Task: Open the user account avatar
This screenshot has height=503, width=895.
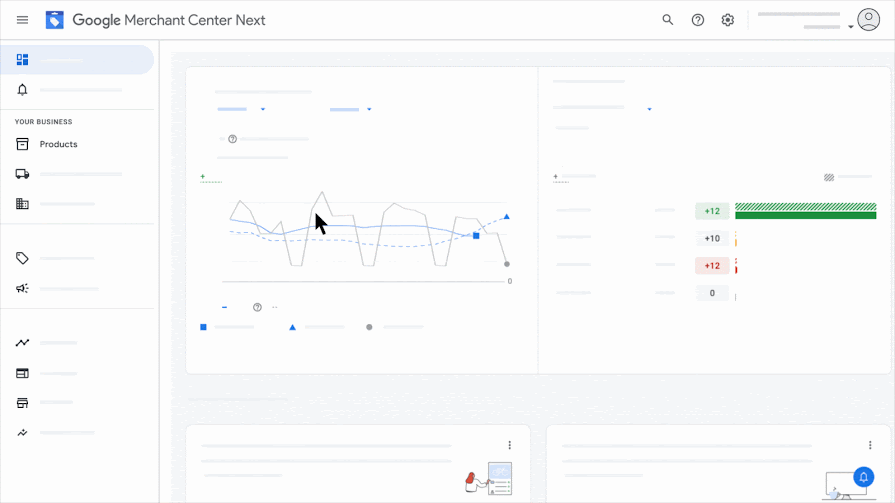Action: [868, 20]
